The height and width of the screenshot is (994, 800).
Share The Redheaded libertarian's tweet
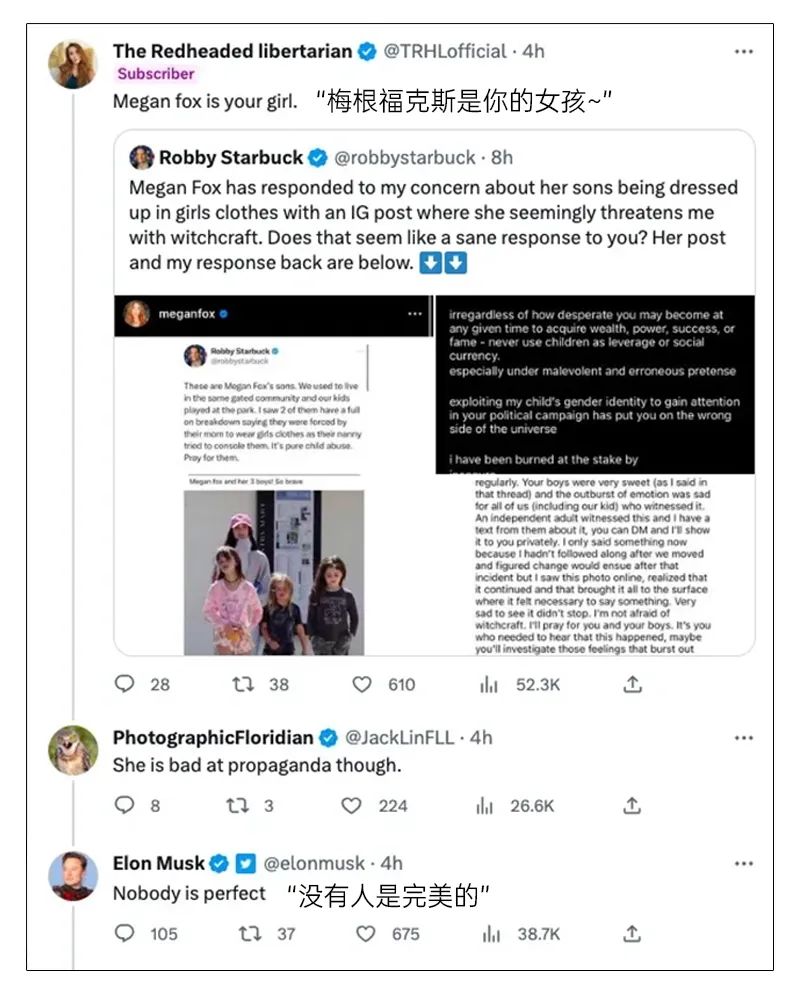632,684
